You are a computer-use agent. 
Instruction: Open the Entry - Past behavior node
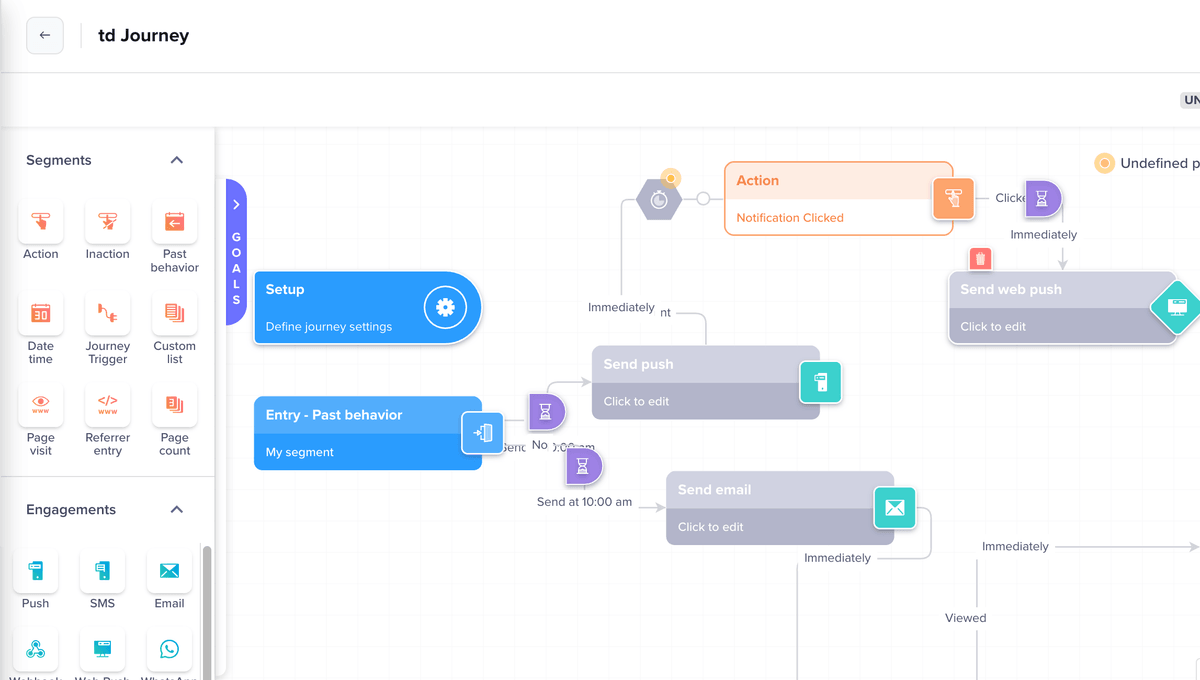click(x=367, y=433)
